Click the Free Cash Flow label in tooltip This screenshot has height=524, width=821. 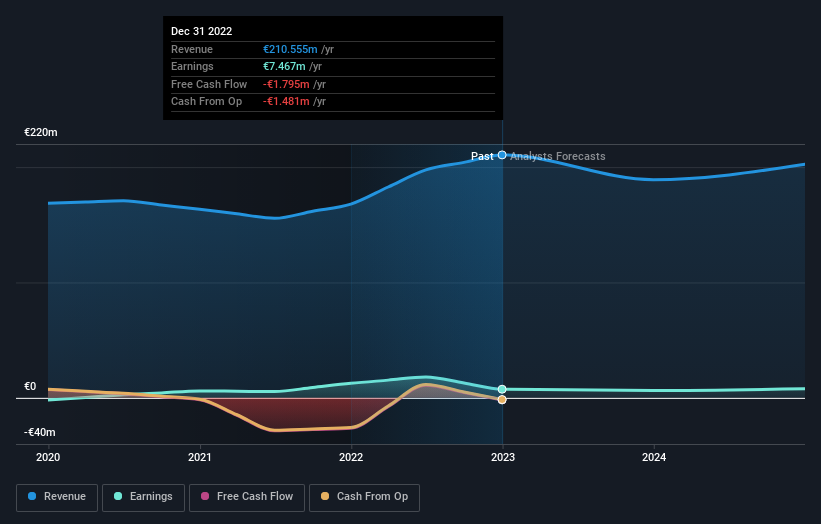pyautogui.click(x=209, y=84)
